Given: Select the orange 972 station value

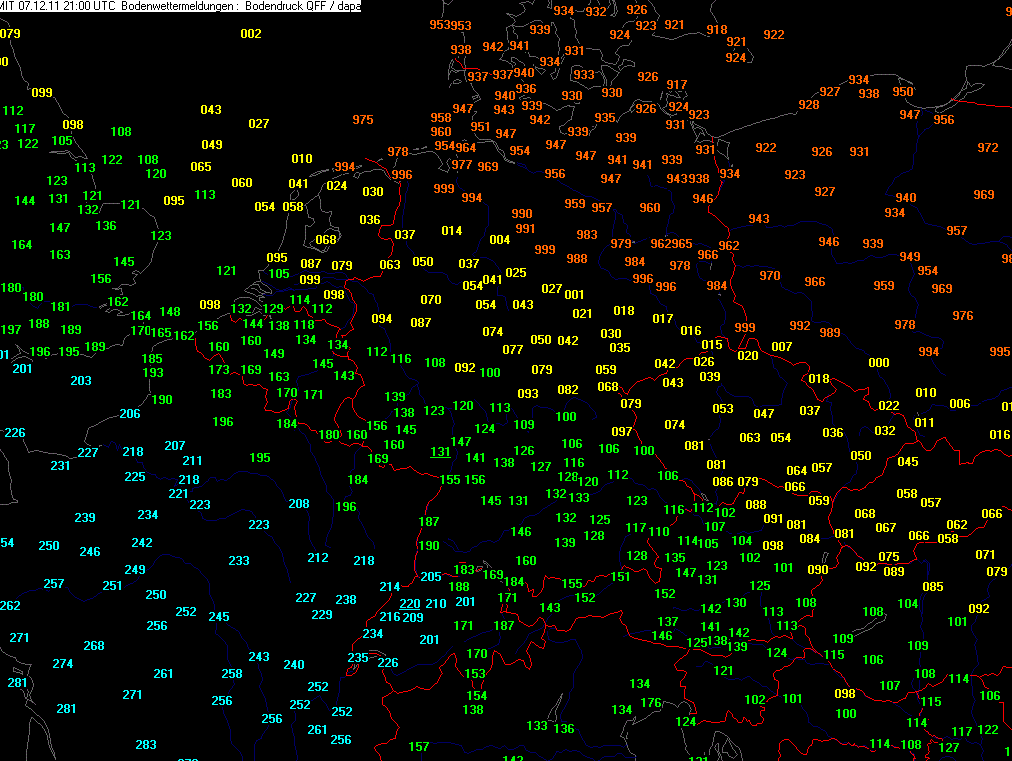Looking at the screenshot, I should coord(988,148).
